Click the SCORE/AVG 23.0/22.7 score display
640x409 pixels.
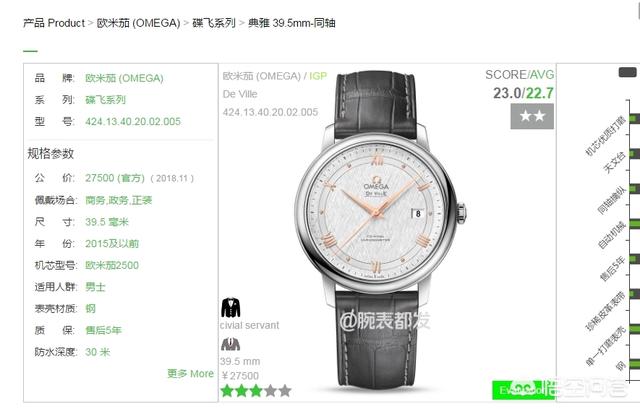tap(520, 85)
